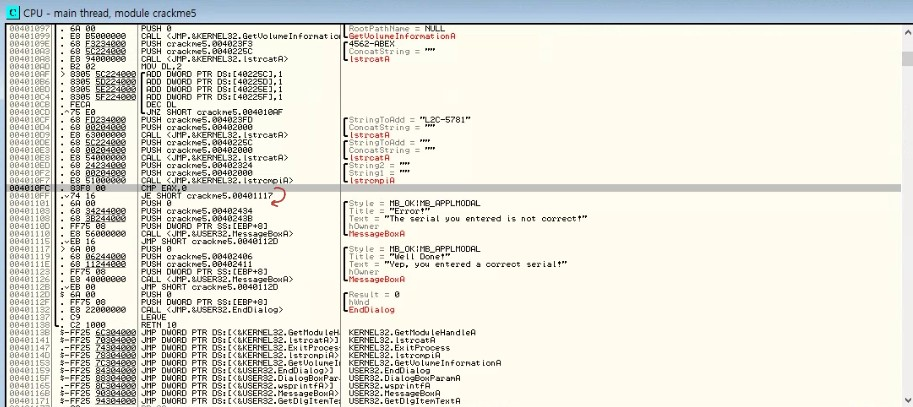Click hex bytes C2 1000
913x407 pixels.
[87, 325]
